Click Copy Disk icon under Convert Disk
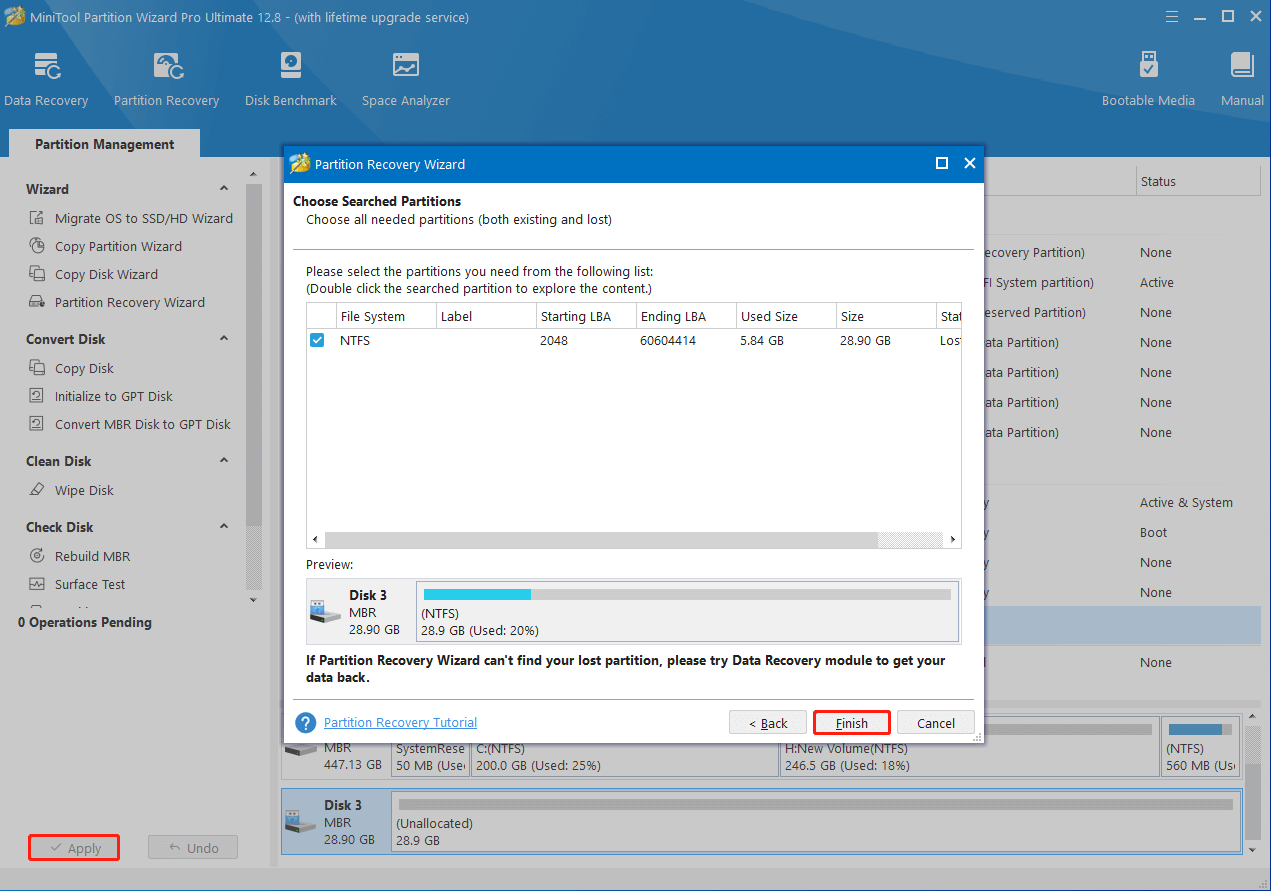The width and height of the screenshot is (1271, 891). (37, 368)
